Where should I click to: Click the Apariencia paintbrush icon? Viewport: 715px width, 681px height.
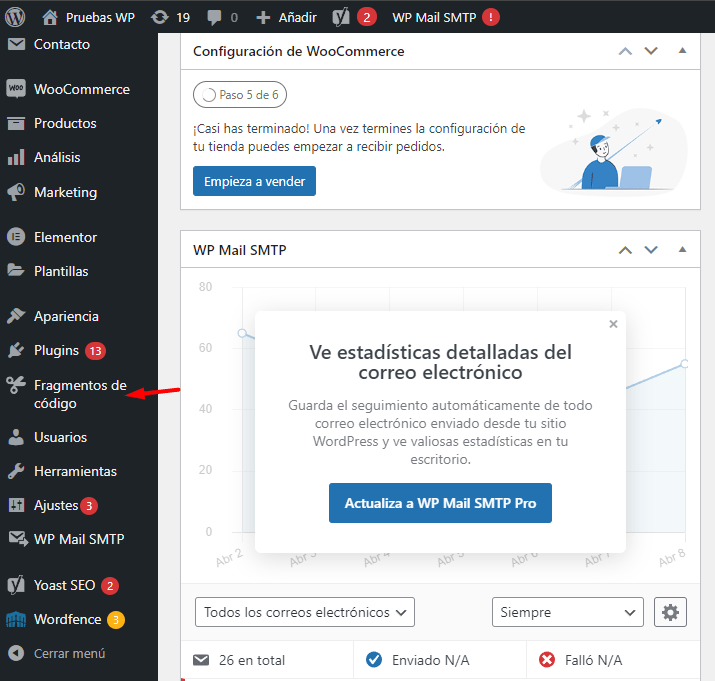(x=16, y=316)
